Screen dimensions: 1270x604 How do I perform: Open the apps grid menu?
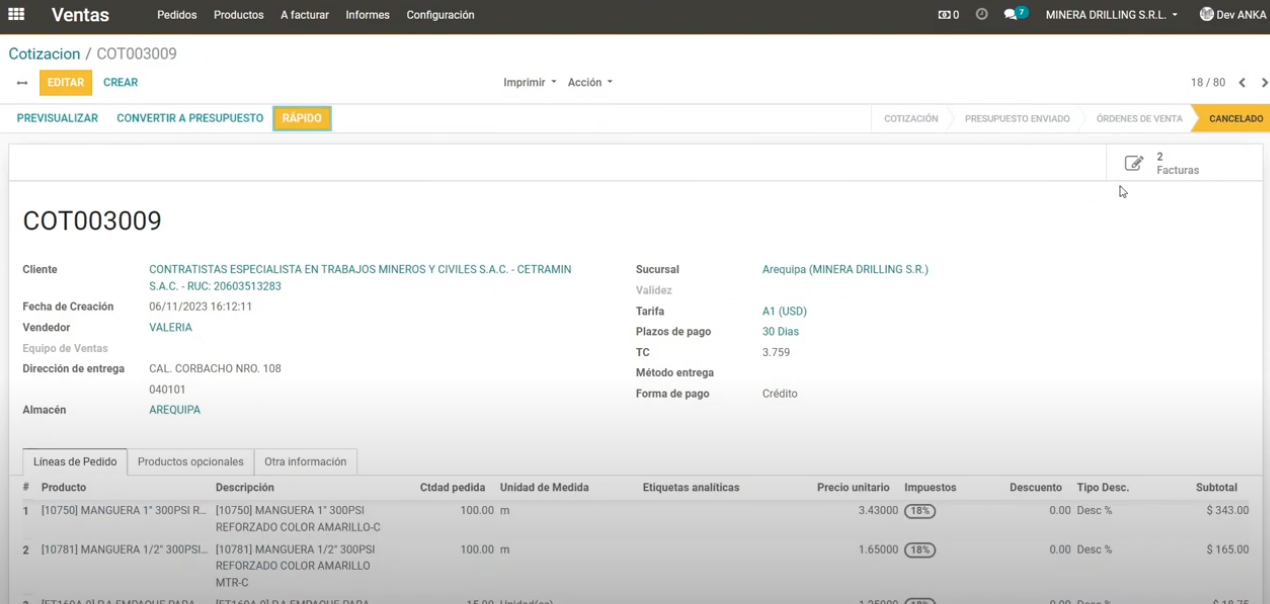16,15
